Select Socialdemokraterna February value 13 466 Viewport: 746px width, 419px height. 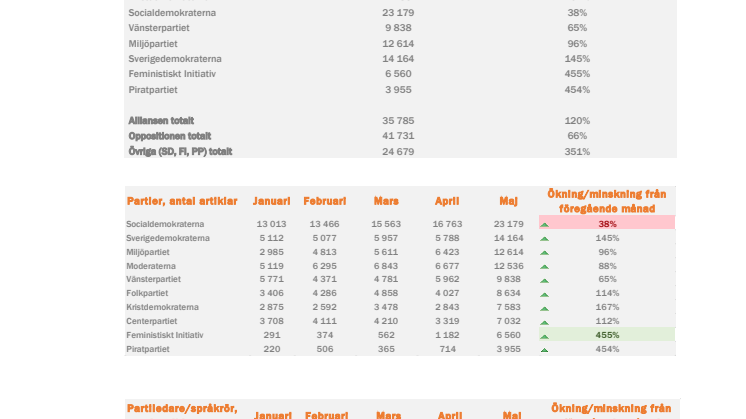coord(324,224)
